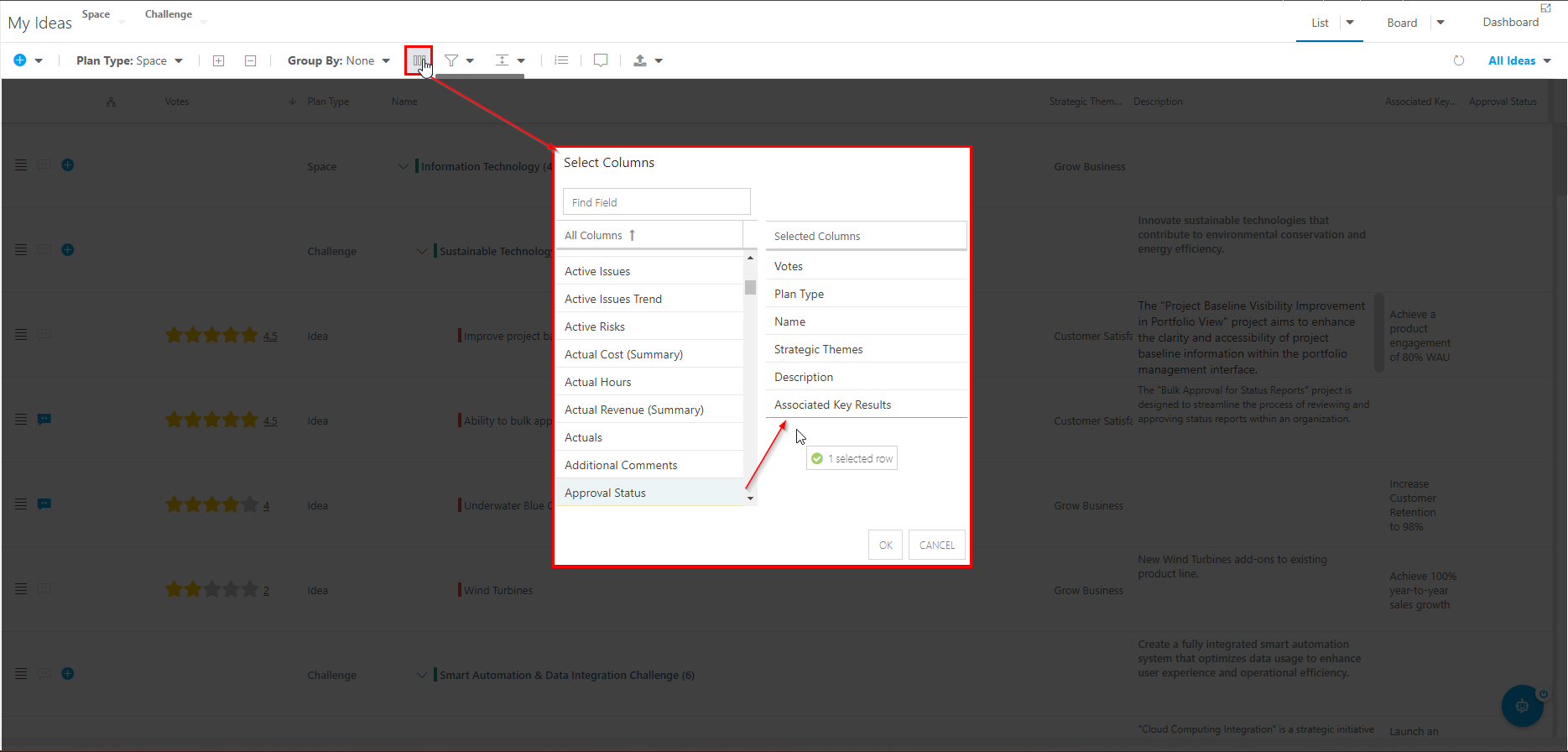Open the dropdown arrow beside row height icon

[x=521, y=61]
